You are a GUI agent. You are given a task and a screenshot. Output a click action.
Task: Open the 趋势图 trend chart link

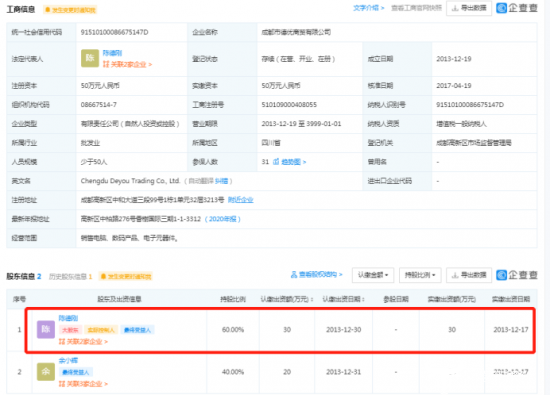pyautogui.click(x=290, y=162)
